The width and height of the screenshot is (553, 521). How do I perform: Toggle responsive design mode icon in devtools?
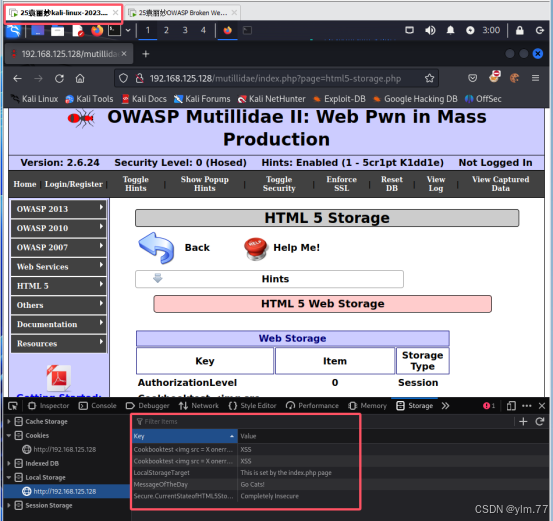click(x=511, y=406)
